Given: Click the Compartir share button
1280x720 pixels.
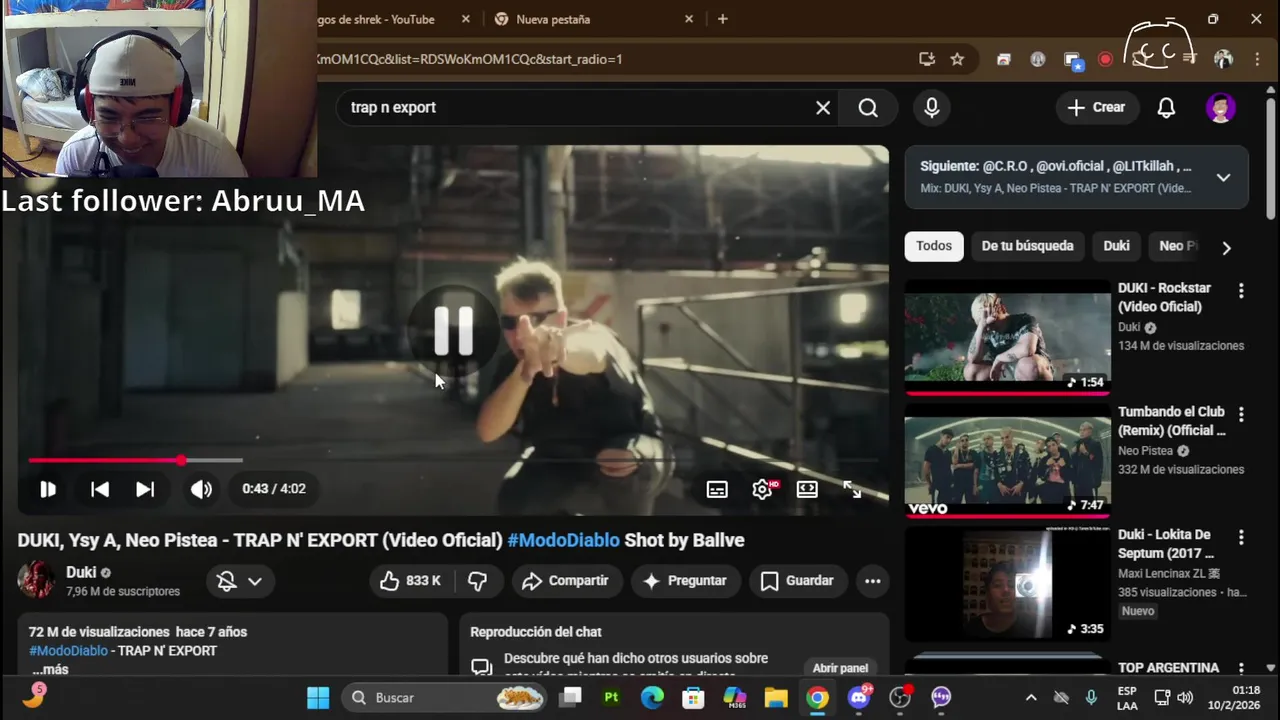Looking at the screenshot, I should pos(565,581).
